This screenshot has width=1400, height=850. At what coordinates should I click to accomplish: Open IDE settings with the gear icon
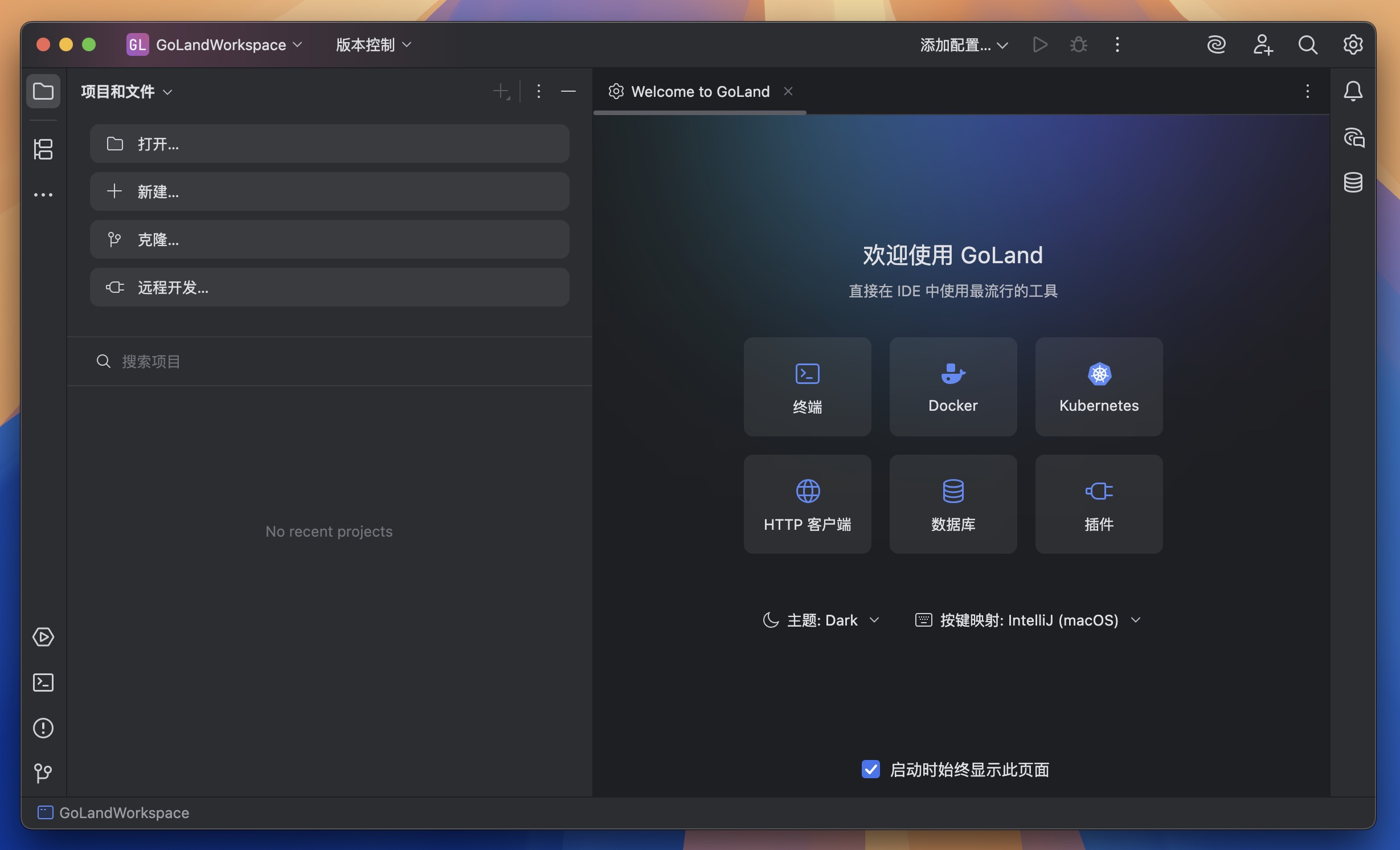[x=1353, y=44]
